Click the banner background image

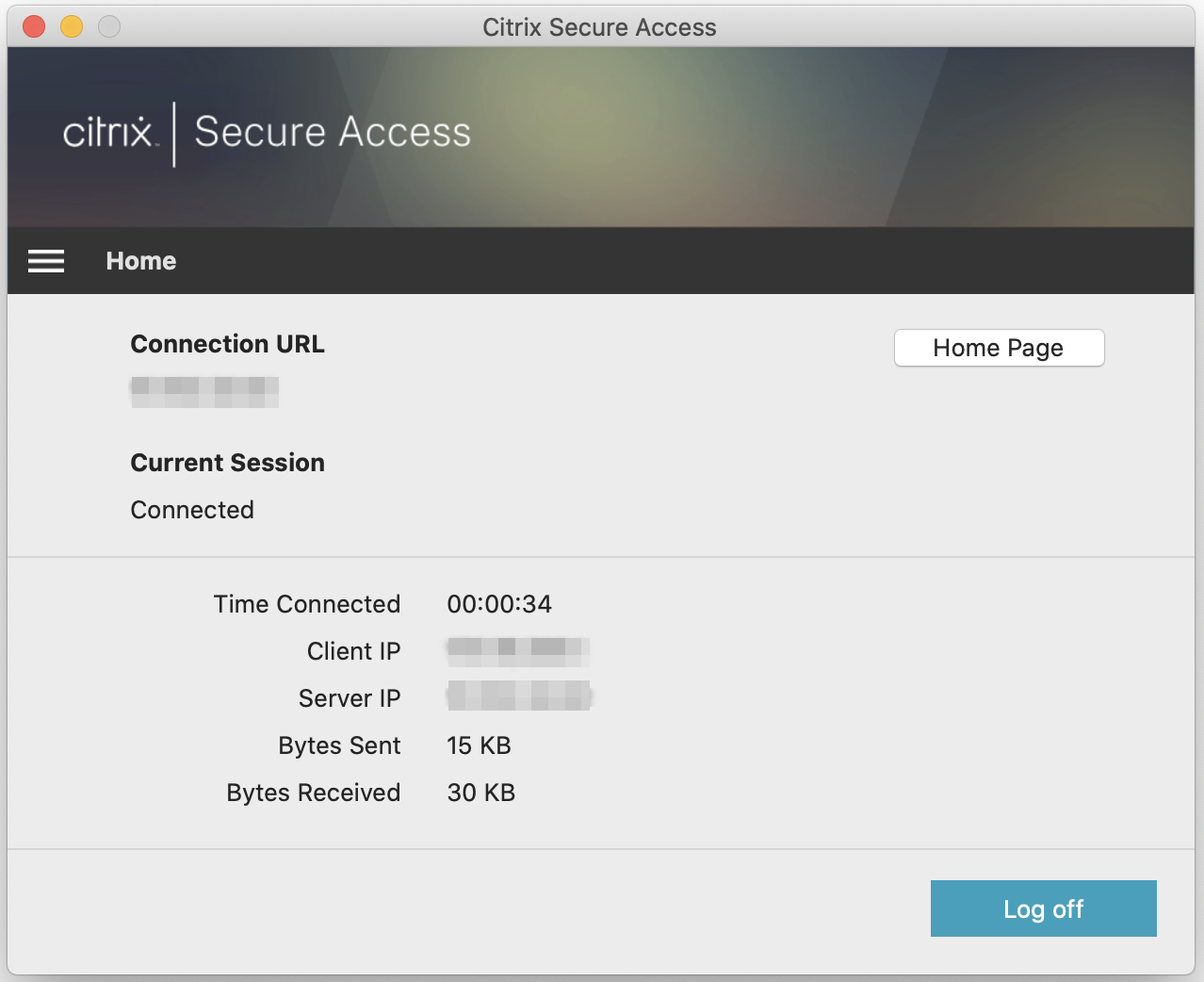[x=801, y=137]
